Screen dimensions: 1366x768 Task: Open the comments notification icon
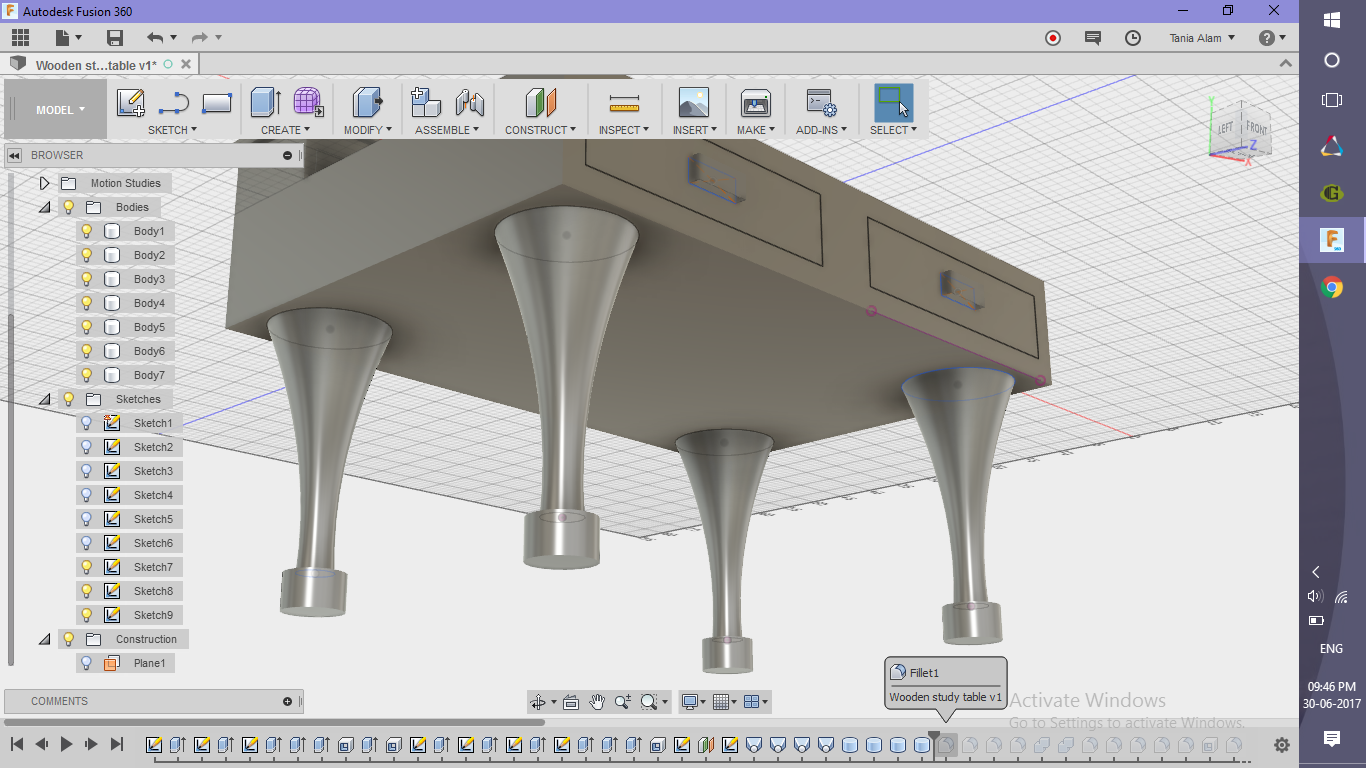(x=1093, y=38)
